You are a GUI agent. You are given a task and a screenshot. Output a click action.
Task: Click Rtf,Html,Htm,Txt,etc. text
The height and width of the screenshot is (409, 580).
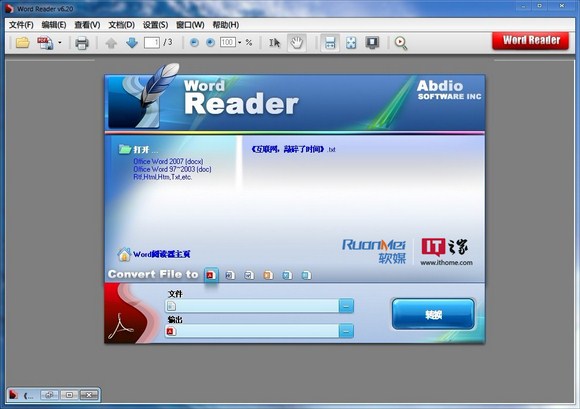(162, 177)
